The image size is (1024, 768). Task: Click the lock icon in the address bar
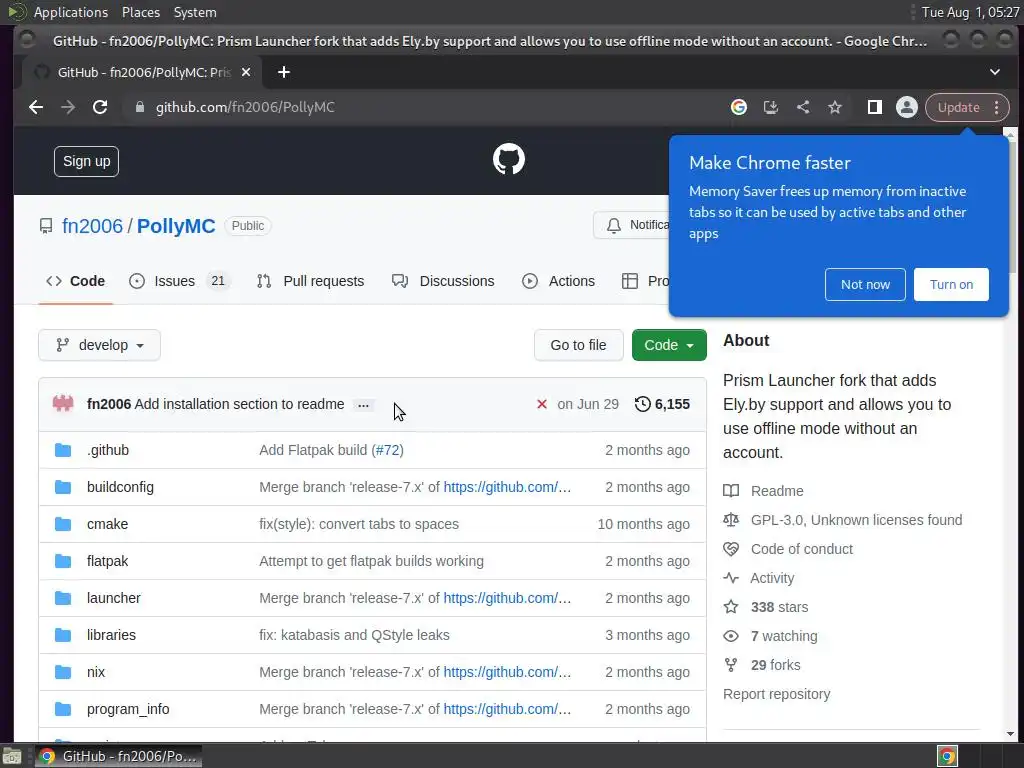click(139, 107)
